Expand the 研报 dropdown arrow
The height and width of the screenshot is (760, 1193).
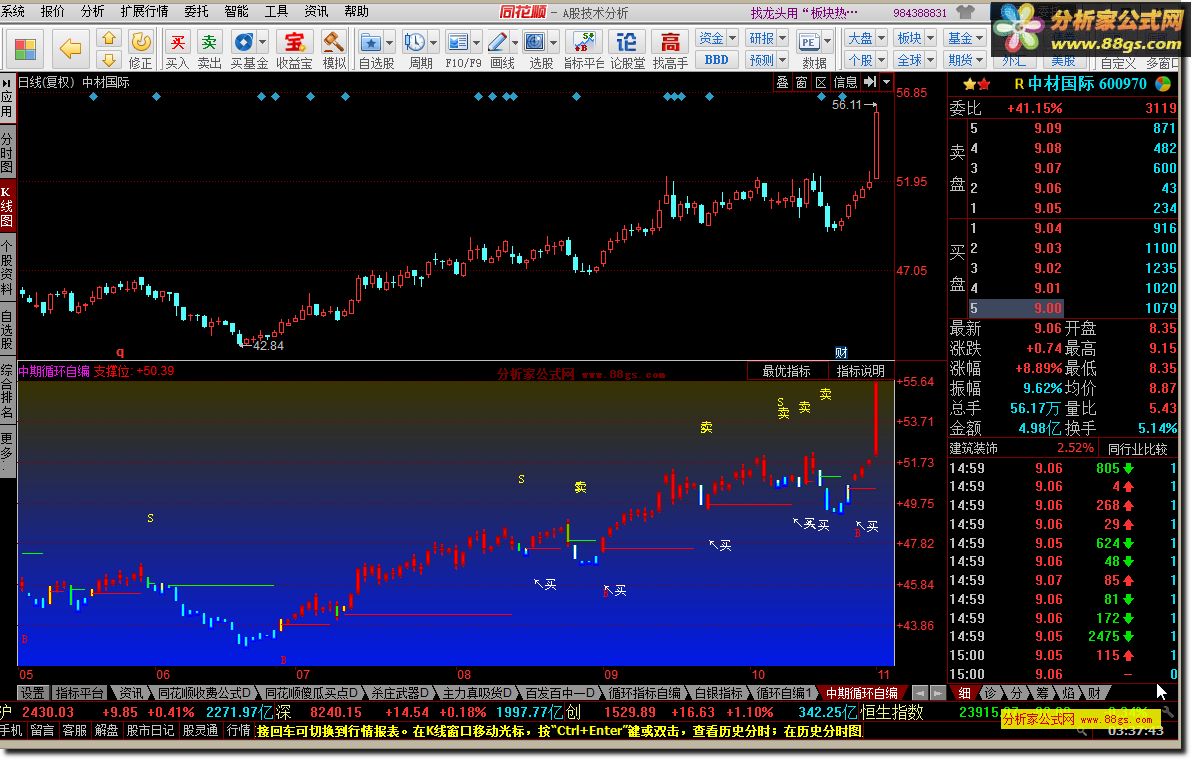coord(782,37)
